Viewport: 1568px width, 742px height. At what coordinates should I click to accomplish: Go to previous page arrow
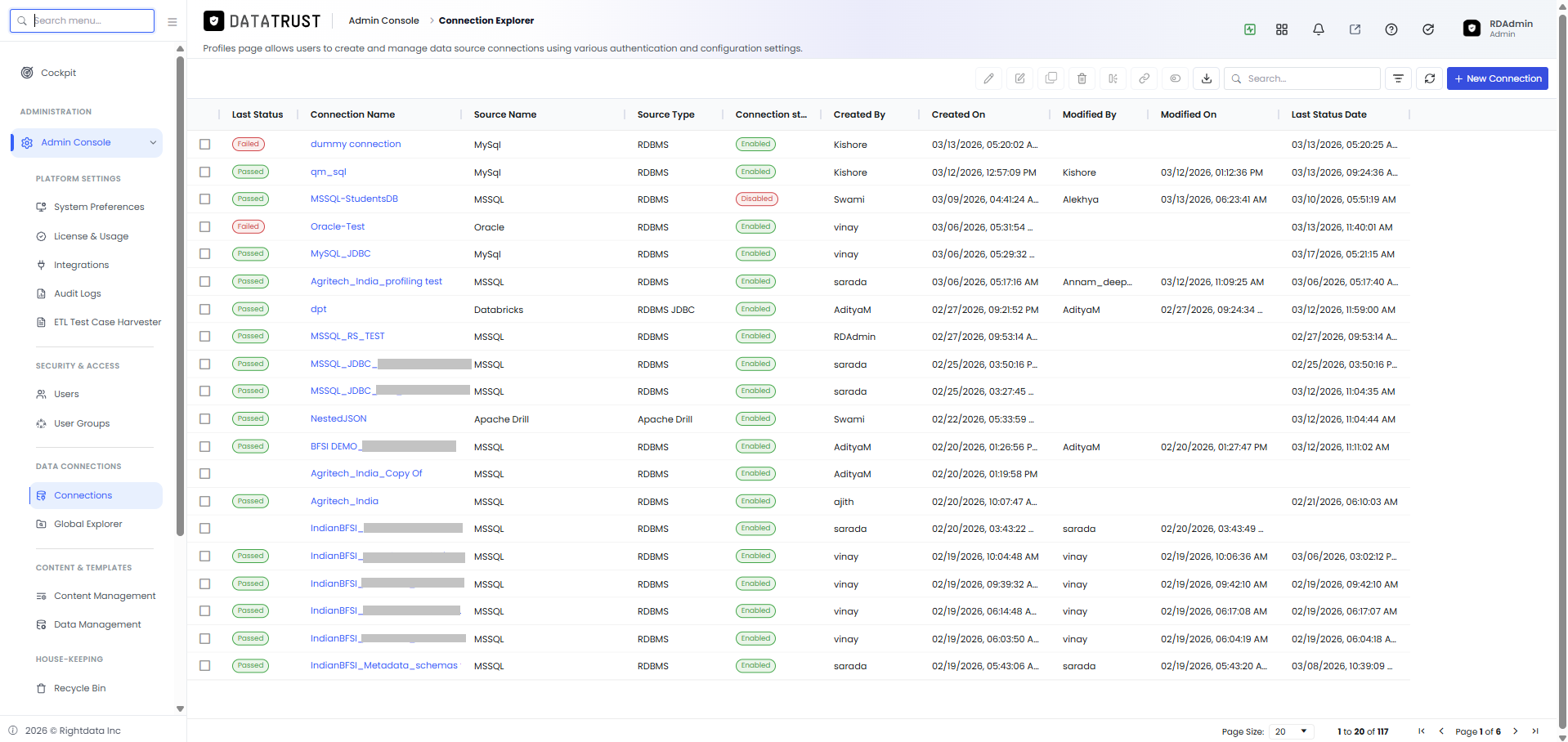pyautogui.click(x=1441, y=731)
